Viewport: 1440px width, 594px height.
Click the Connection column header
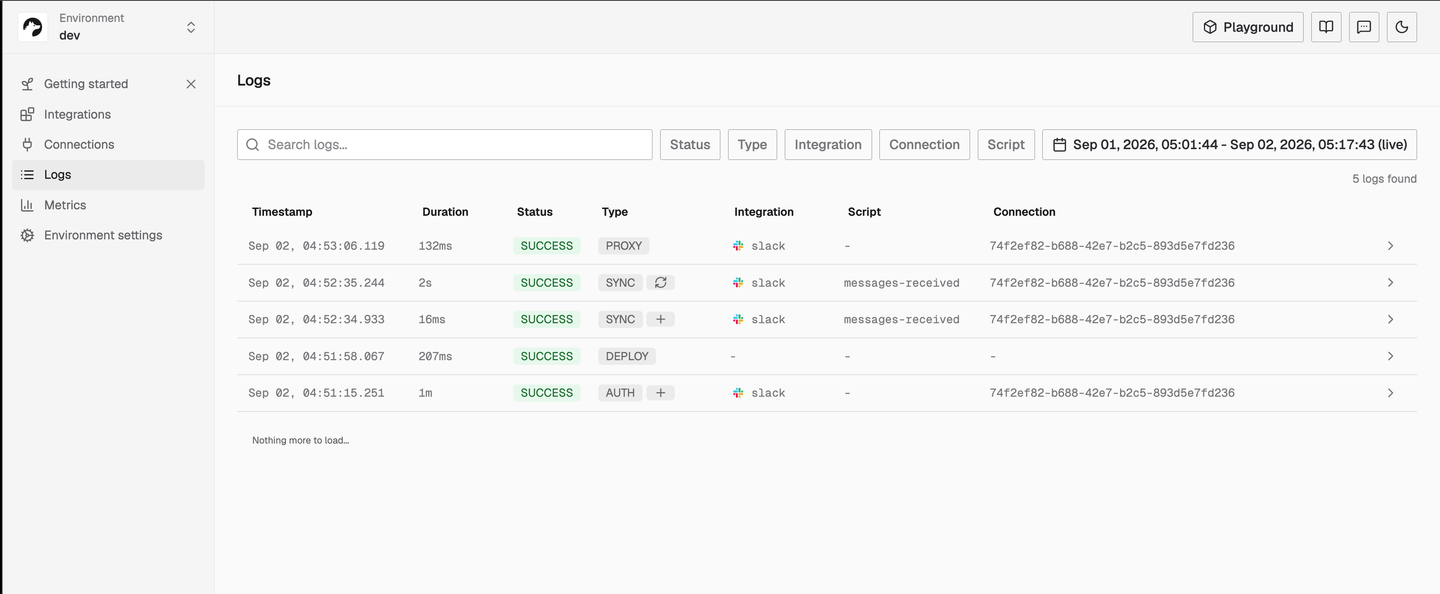pyautogui.click(x=1024, y=212)
